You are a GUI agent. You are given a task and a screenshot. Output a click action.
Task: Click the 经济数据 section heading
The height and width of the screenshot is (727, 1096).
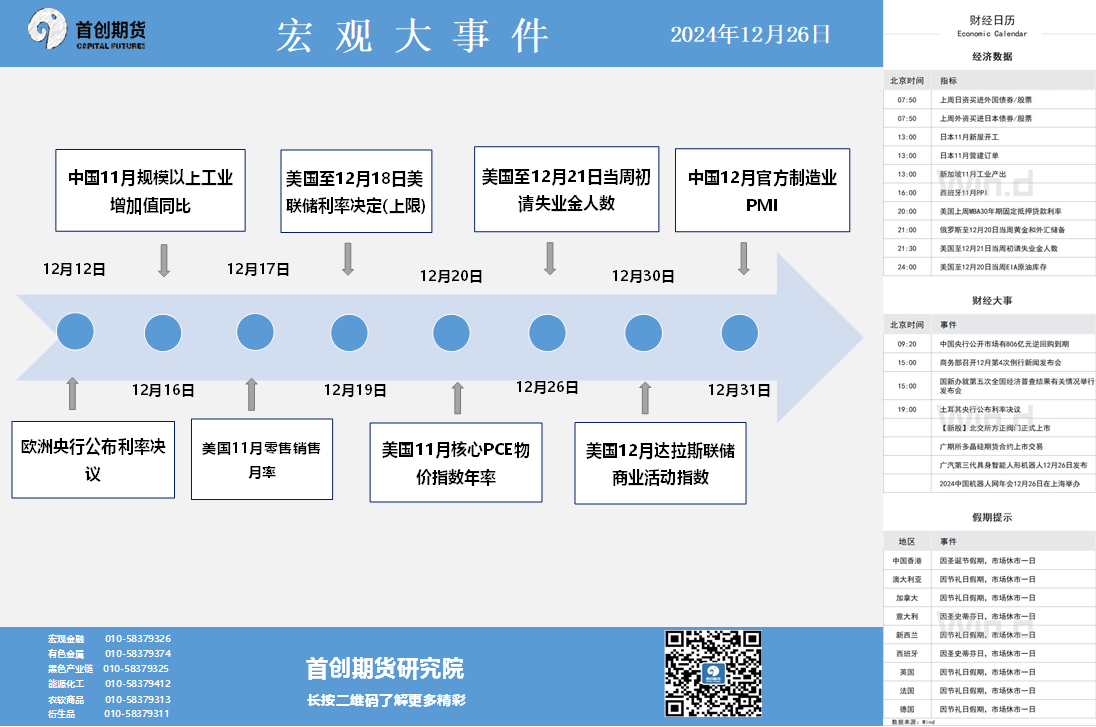(992, 57)
